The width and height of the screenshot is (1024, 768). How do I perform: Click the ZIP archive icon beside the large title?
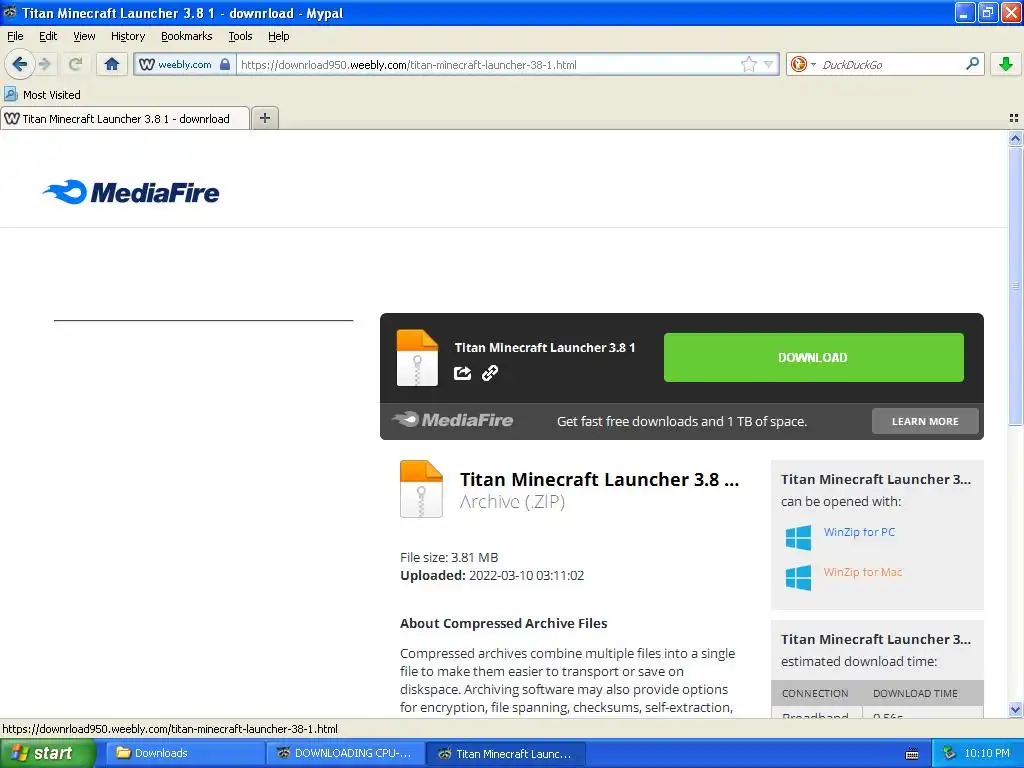(421, 489)
